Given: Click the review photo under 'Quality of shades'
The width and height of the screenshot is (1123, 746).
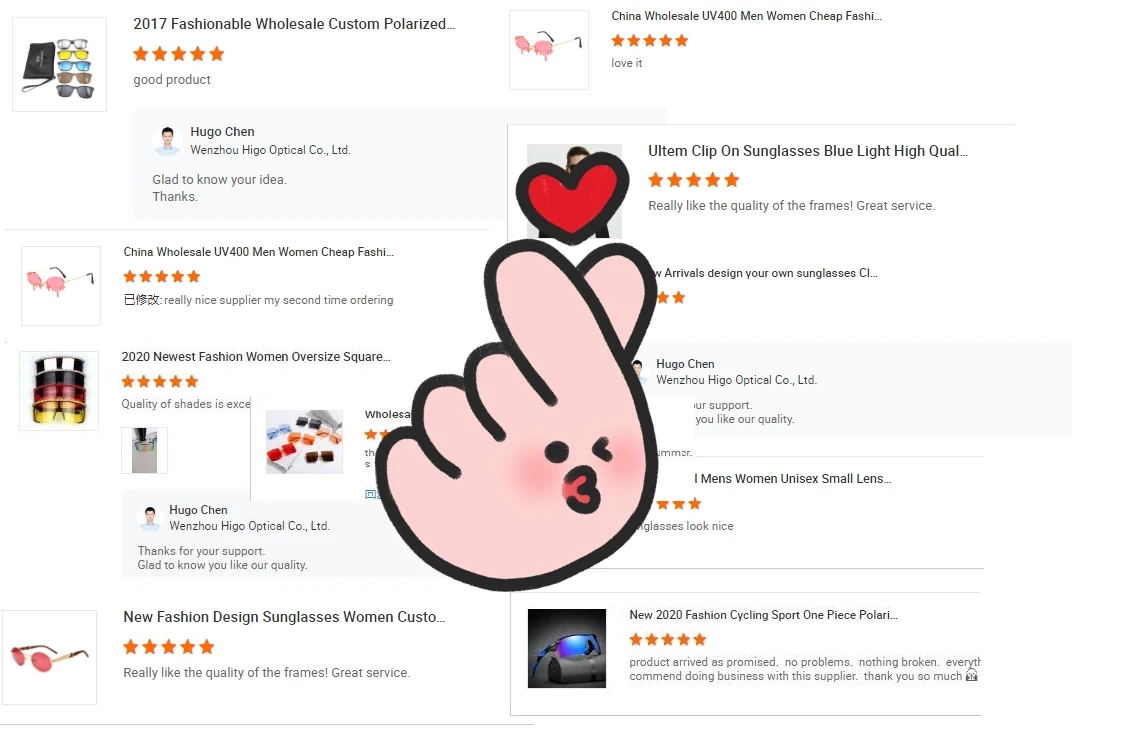Looking at the screenshot, I should click(144, 450).
